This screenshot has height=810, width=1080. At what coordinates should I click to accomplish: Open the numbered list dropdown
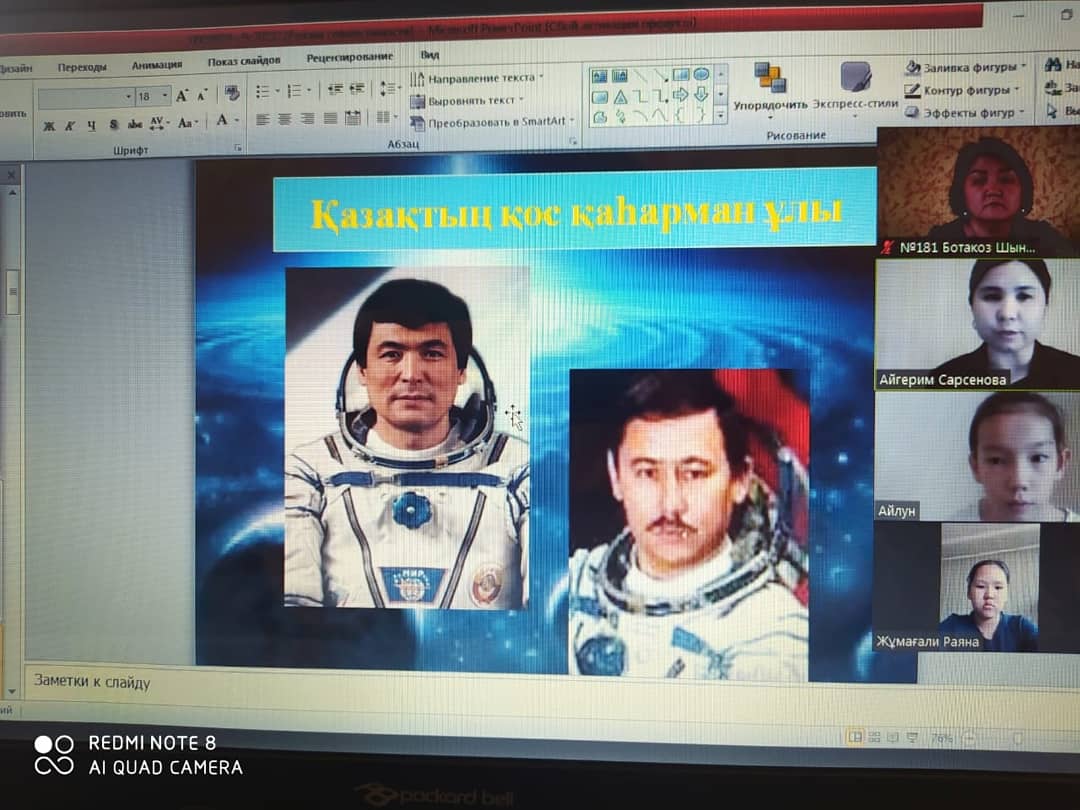tap(309, 90)
